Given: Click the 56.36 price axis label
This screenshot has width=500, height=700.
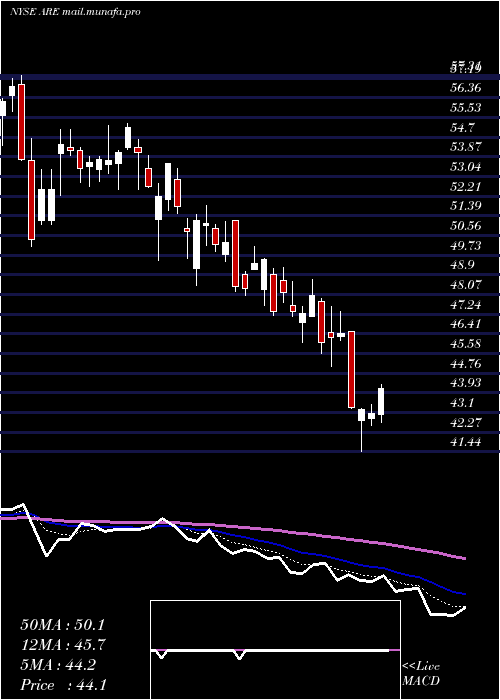Looking at the screenshot, I should pos(466,88).
